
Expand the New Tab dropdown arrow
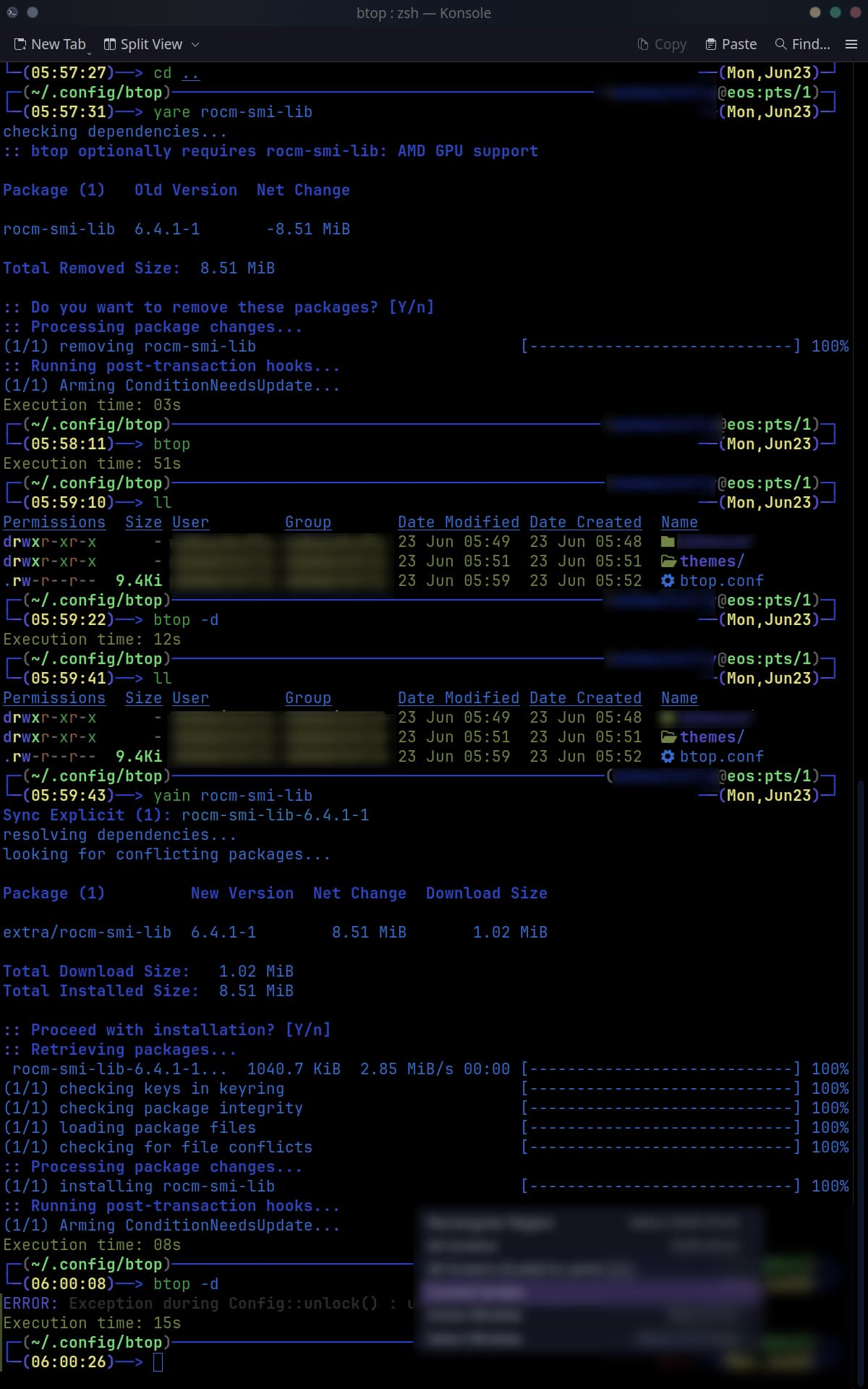[90, 51]
